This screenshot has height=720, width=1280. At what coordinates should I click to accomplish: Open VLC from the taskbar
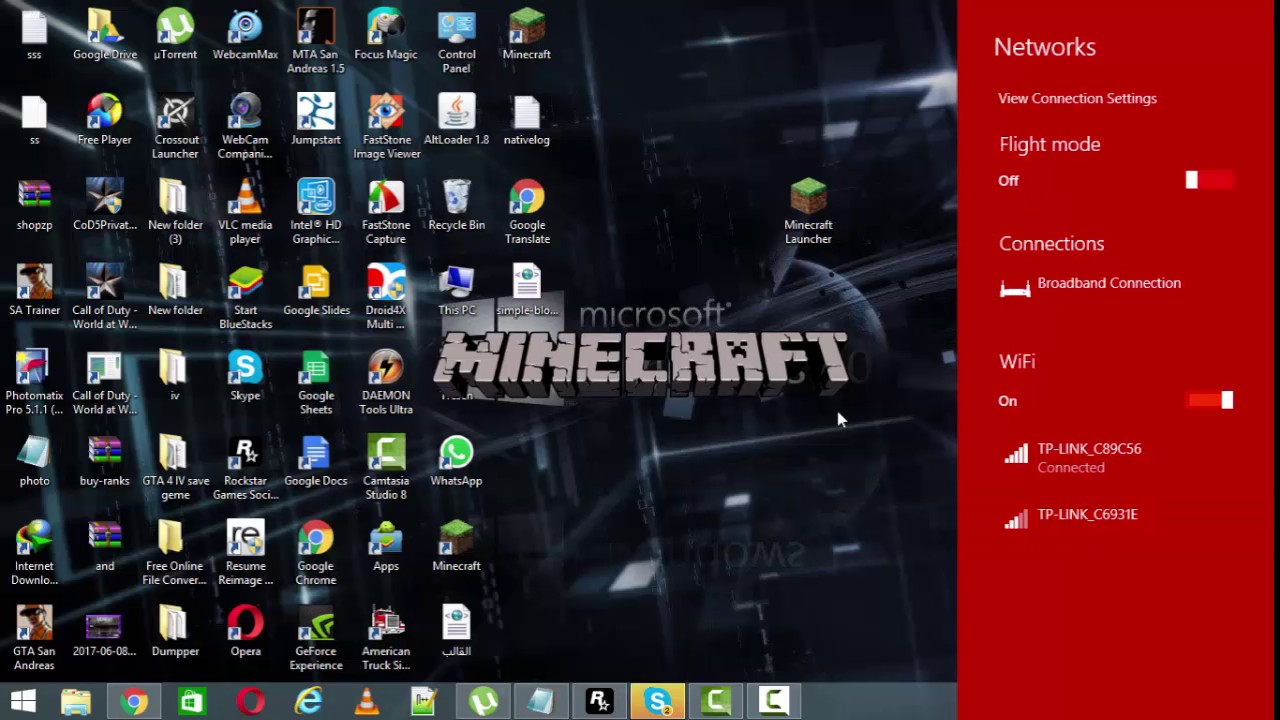(x=367, y=702)
